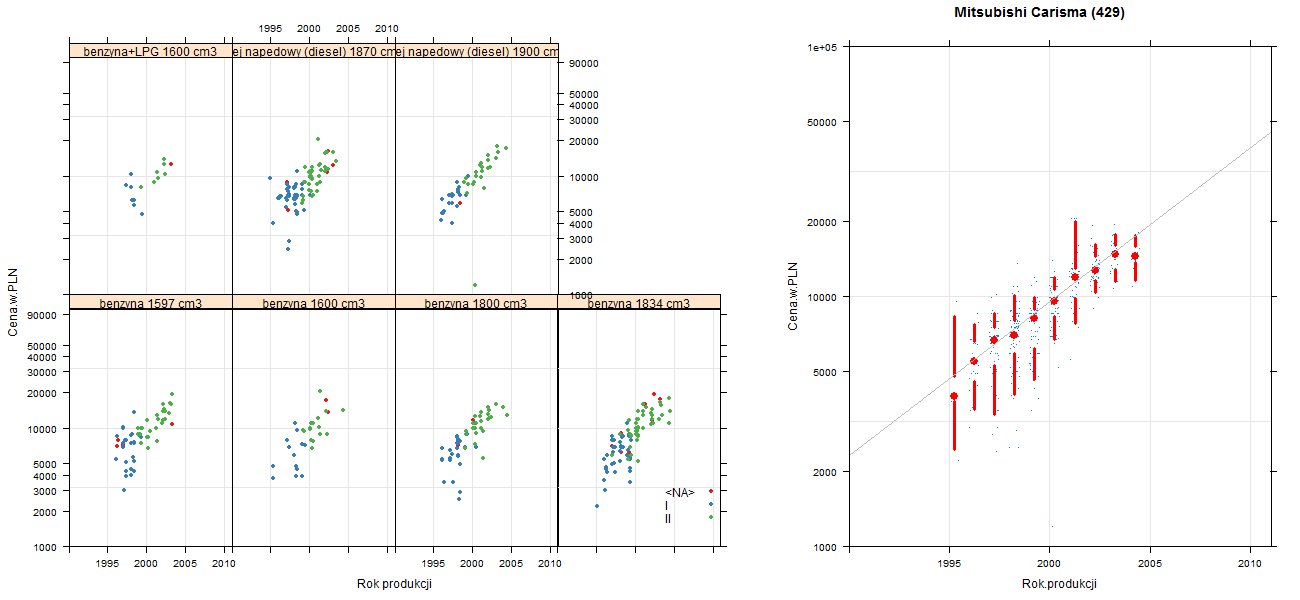The width and height of the screenshot is (1300, 600).
Task: Pick the red legend dot beside <NA>
Action: click(x=711, y=491)
